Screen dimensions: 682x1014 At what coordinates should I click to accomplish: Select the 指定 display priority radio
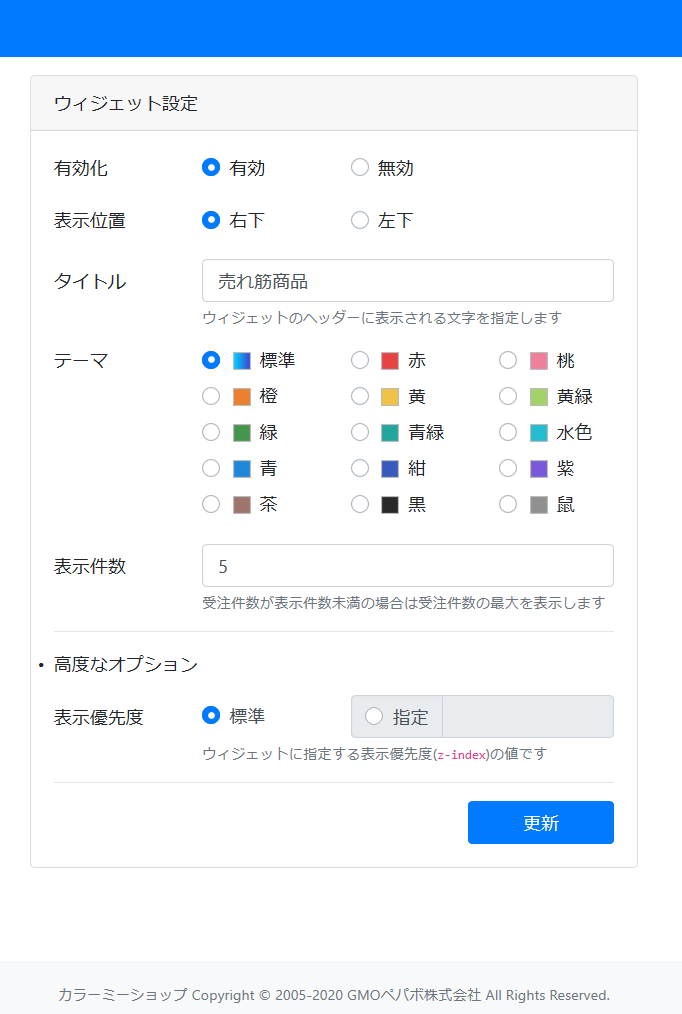pyautogui.click(x=374, y=717)
